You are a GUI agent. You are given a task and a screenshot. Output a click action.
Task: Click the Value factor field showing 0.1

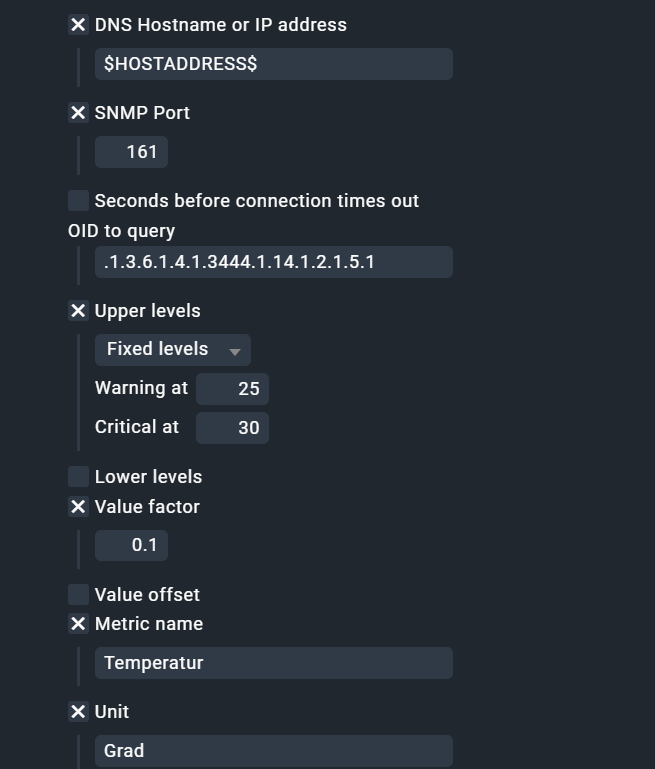[131, 546]
